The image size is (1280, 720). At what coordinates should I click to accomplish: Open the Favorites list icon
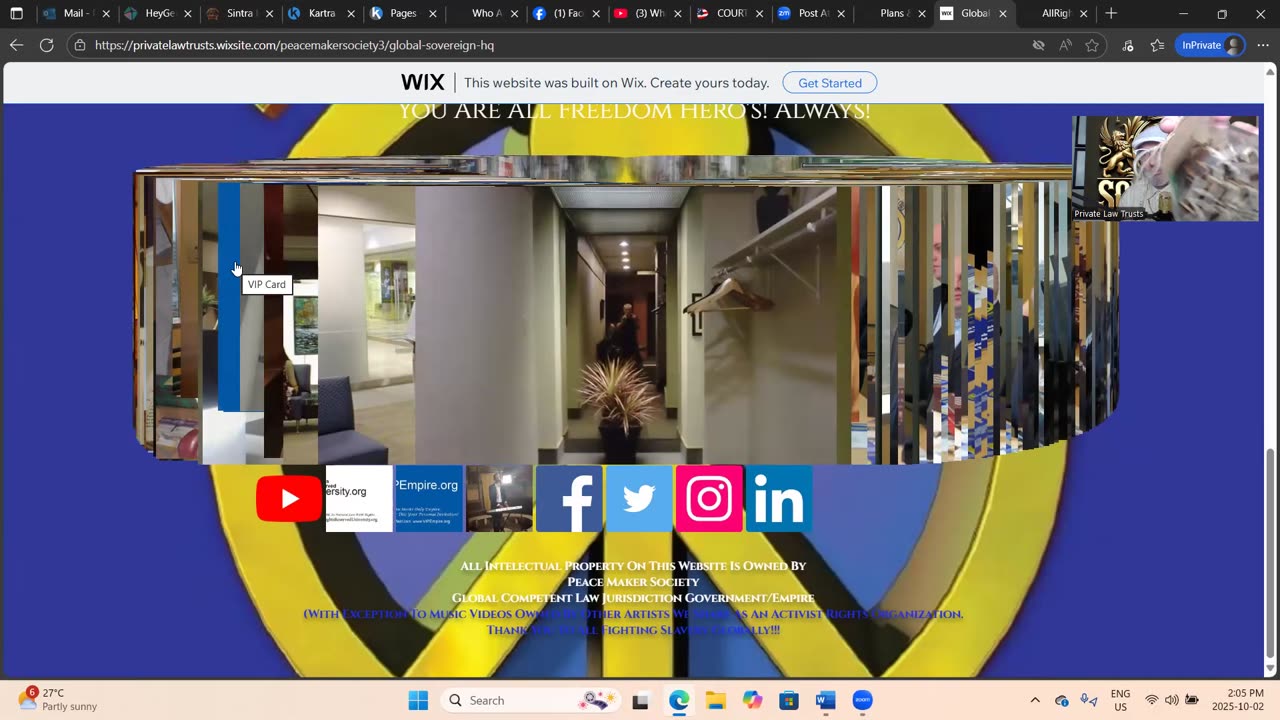point(1157,45)
